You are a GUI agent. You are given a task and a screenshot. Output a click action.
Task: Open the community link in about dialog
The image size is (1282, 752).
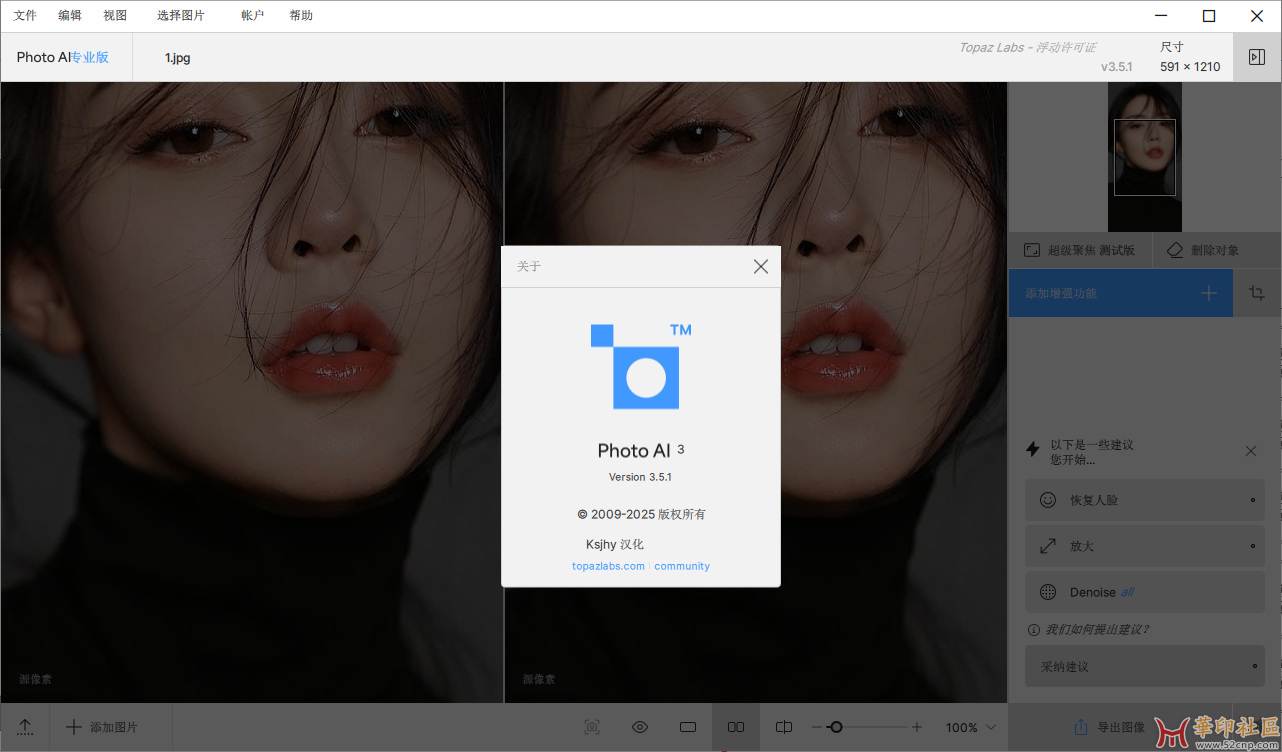[682, 566]
